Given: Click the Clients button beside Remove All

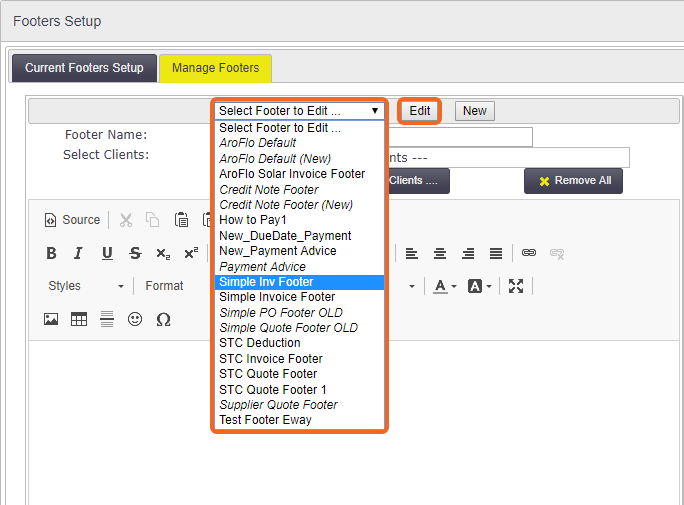Looking at the screenshot, I should [418, 181].
